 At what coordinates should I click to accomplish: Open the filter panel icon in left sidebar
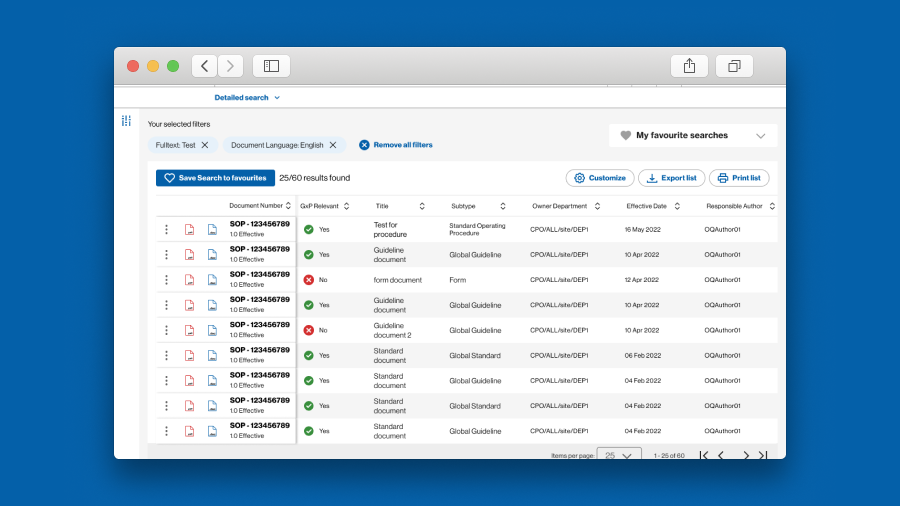point(126,120)
